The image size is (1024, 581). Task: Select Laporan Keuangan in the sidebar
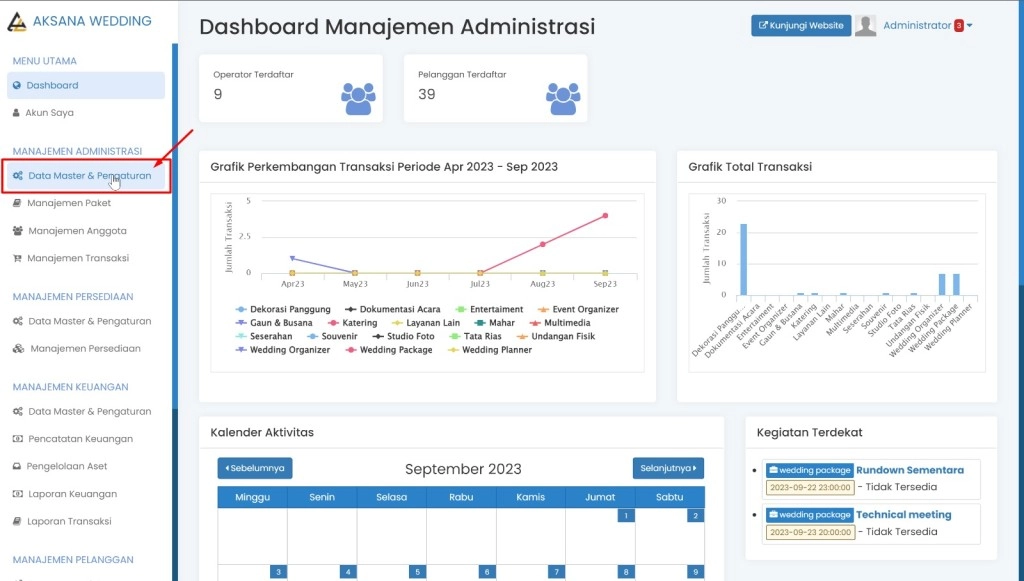72,494
